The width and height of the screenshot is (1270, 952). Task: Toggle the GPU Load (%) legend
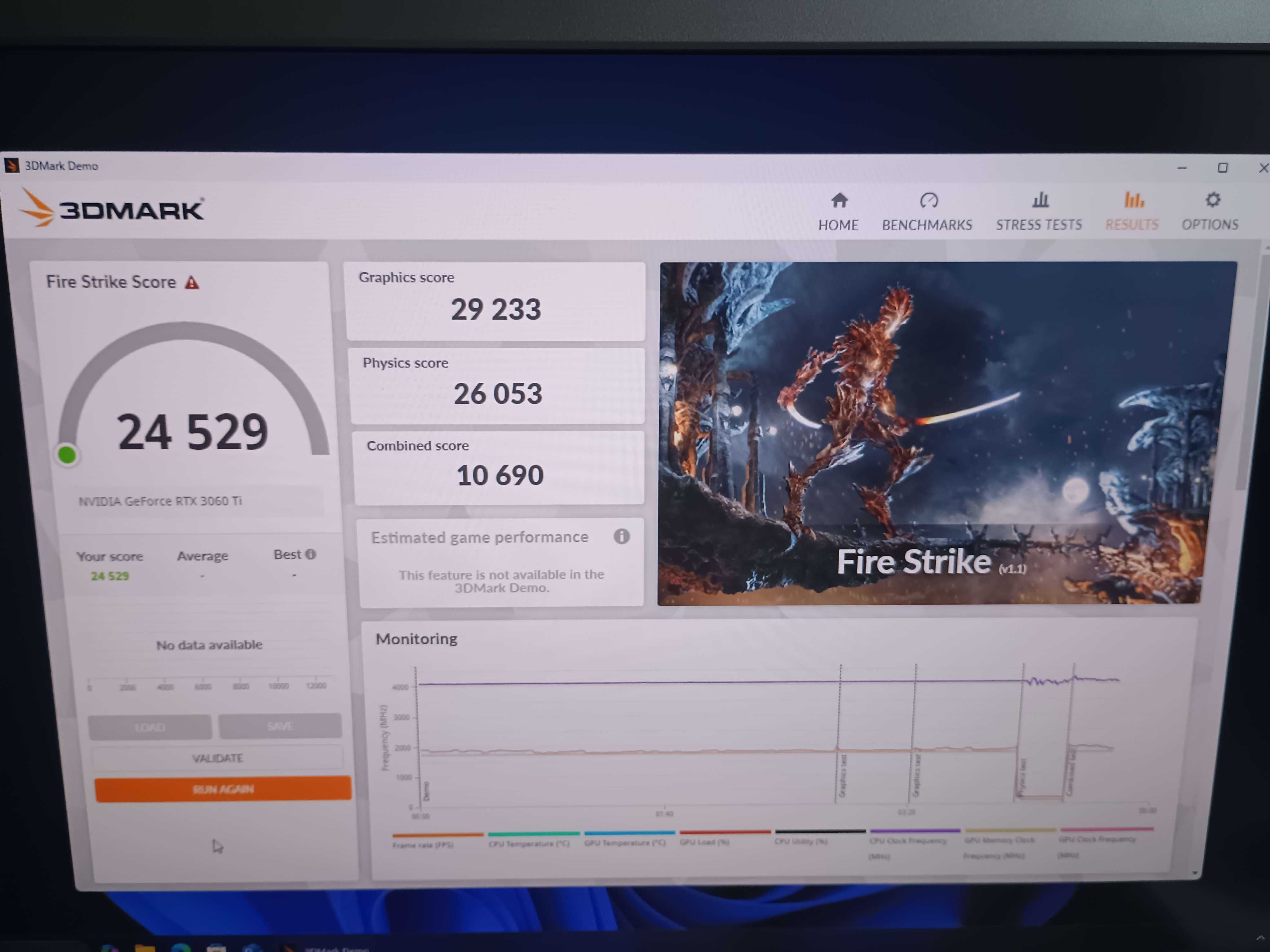(725, 838)
